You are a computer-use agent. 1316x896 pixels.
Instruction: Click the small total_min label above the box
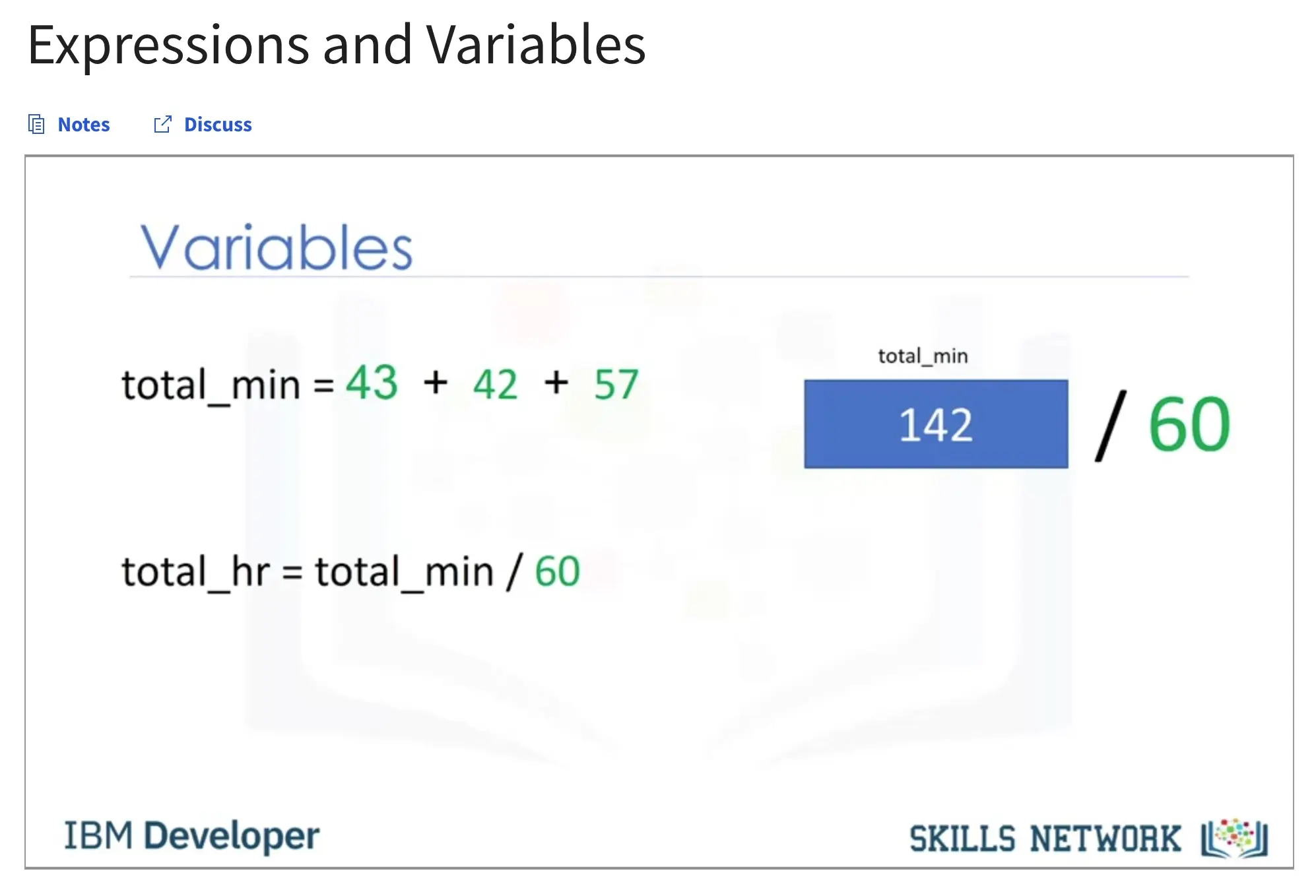(x=923, y=356)
